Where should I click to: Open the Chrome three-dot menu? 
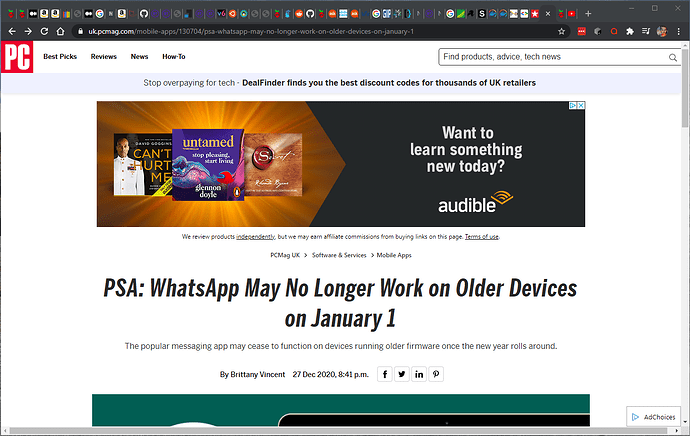(679, 31)
